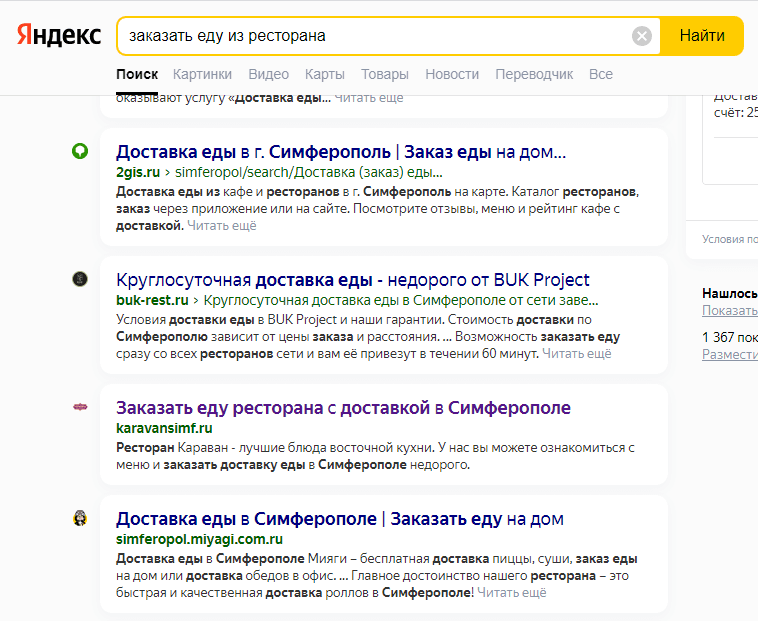758x621 pixels.
Task: Open the 2GIS Симферополь food delivery result
Action: 341,152
